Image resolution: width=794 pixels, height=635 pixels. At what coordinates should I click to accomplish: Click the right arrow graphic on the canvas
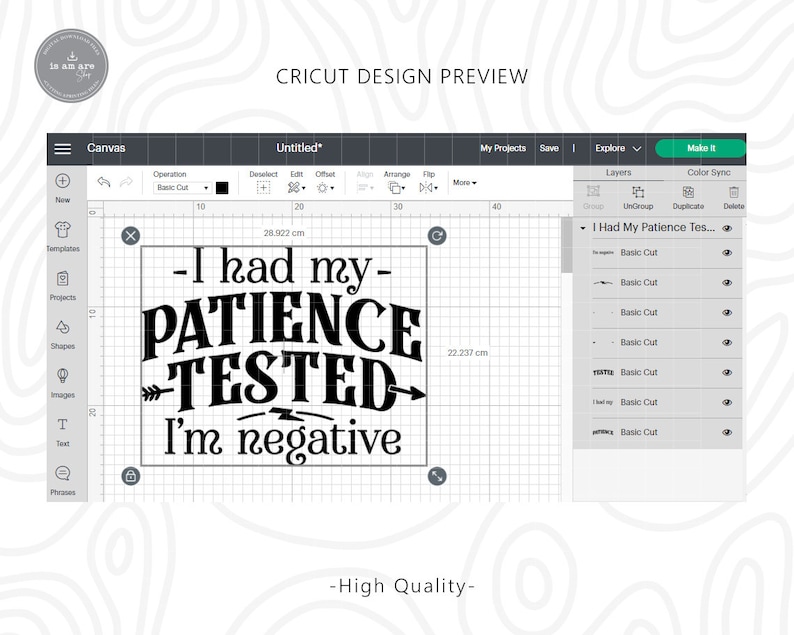click(407, 391)
